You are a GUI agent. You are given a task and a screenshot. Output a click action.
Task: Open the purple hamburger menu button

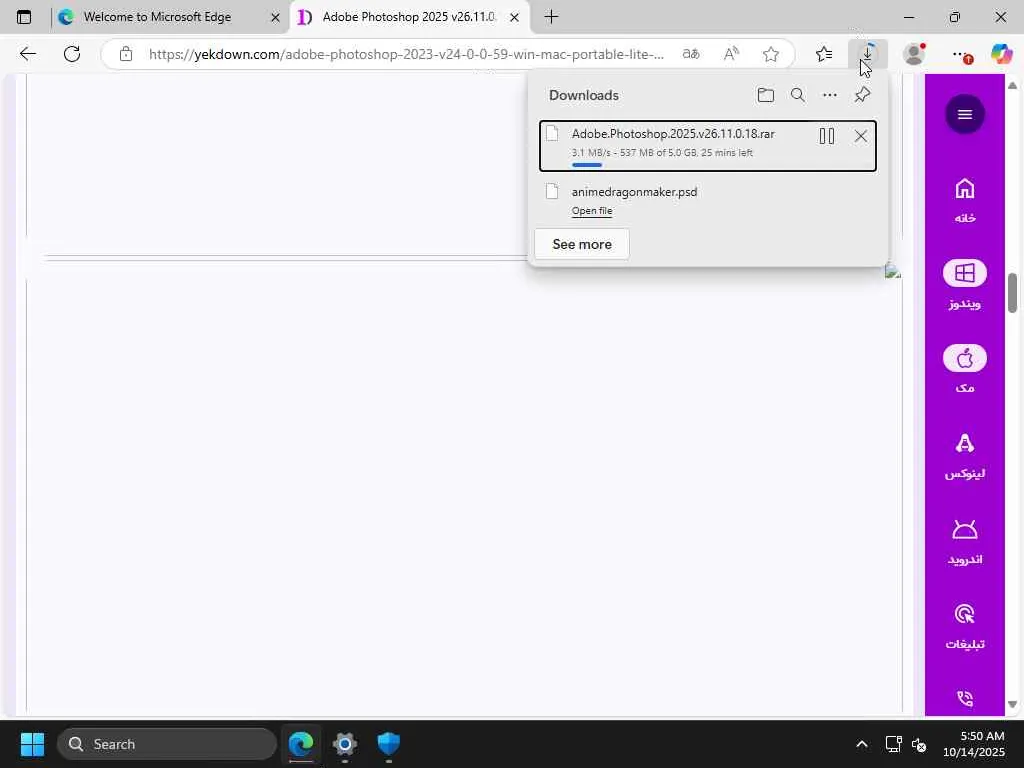(x=965, y=114)
